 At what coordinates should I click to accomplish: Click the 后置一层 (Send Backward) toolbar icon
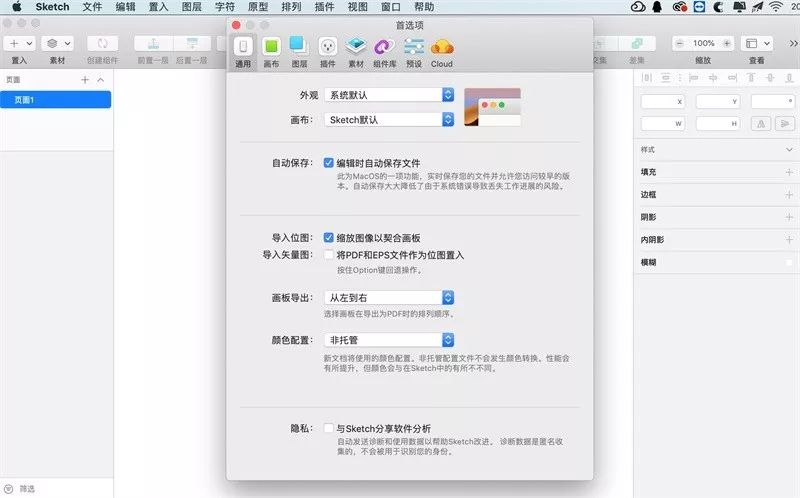192,43
